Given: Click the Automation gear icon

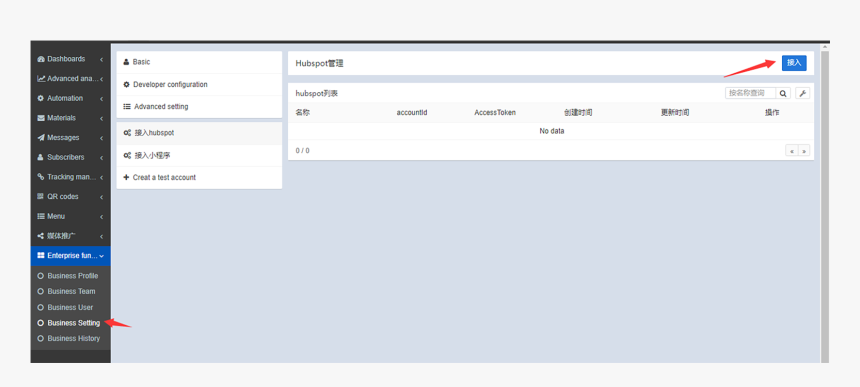Looking at the screenshot, I should pyautogui.click(x=41, y=99).
